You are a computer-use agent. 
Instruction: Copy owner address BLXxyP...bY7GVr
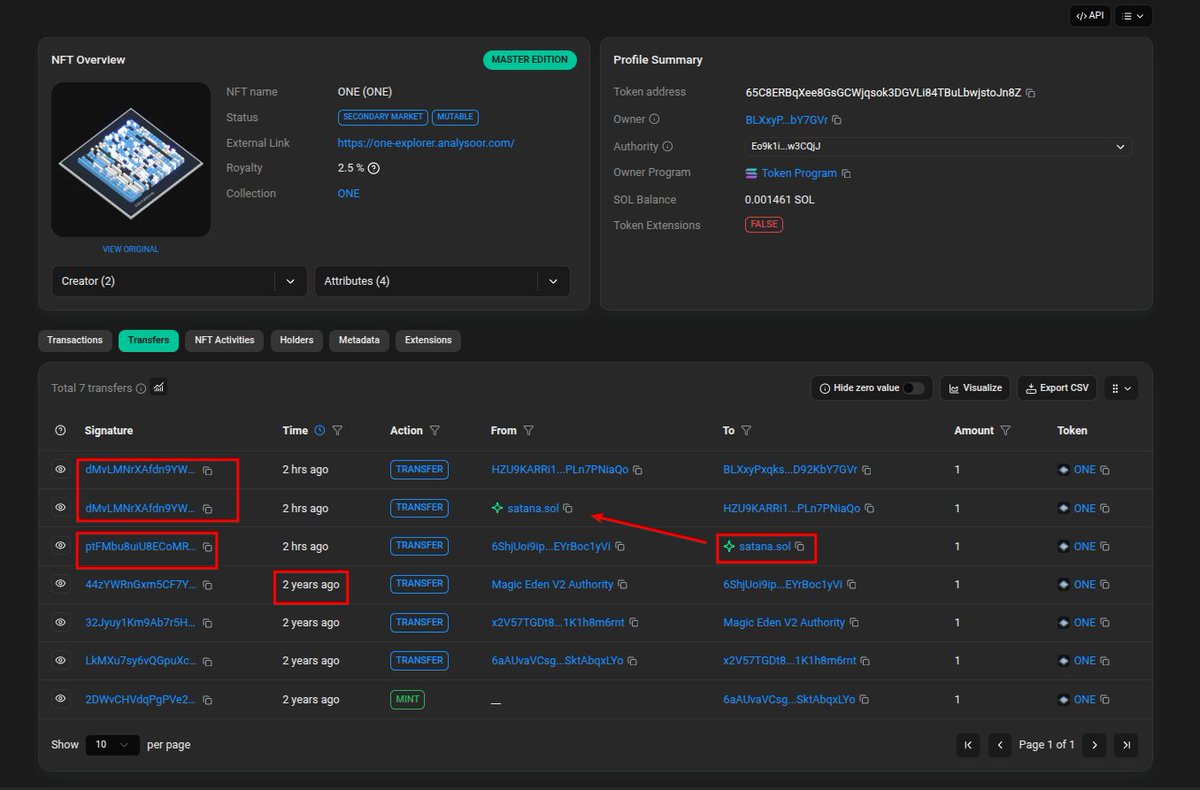[837, 120]
